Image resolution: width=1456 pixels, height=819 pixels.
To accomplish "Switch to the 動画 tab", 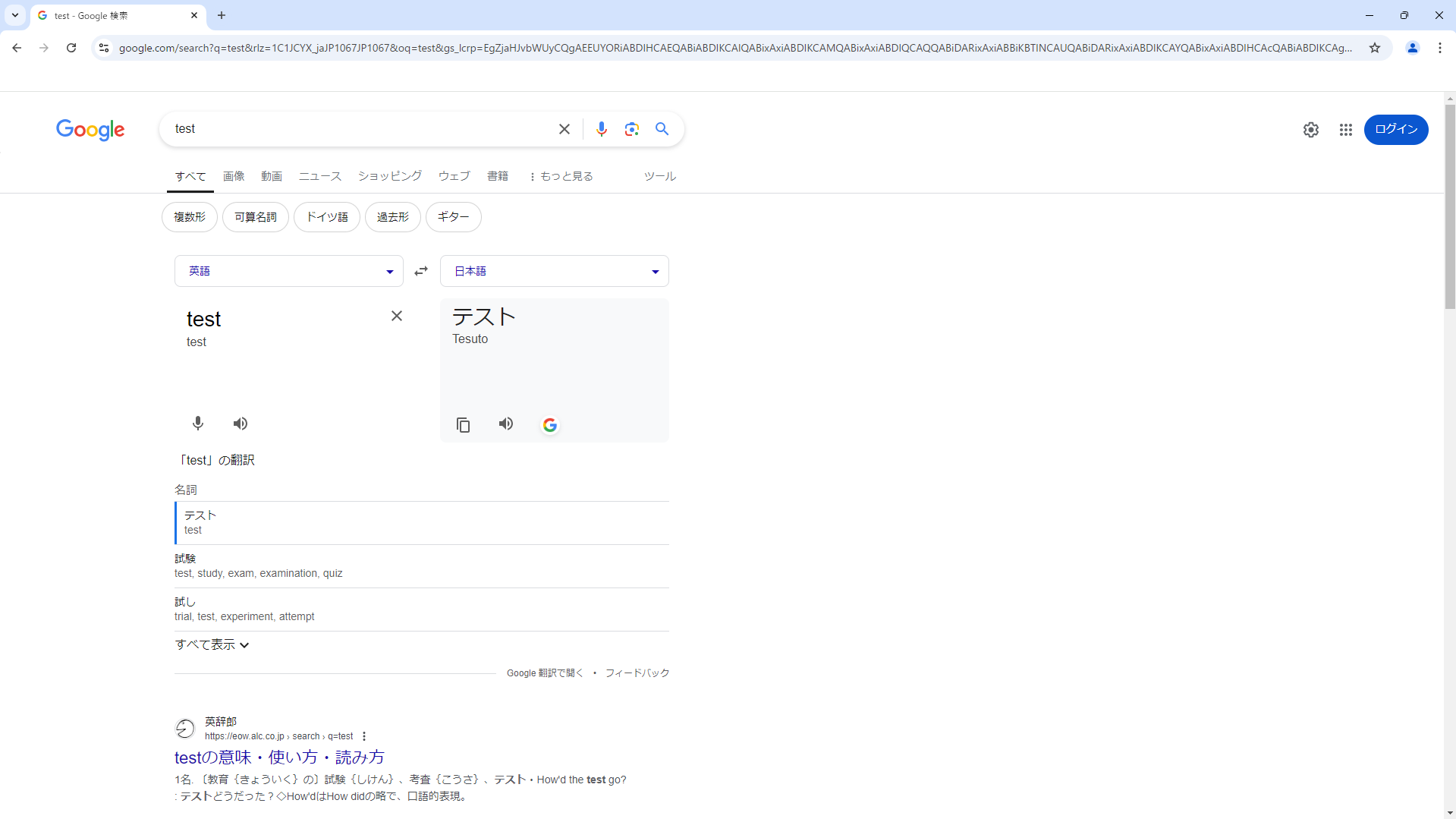I will 272,176.
